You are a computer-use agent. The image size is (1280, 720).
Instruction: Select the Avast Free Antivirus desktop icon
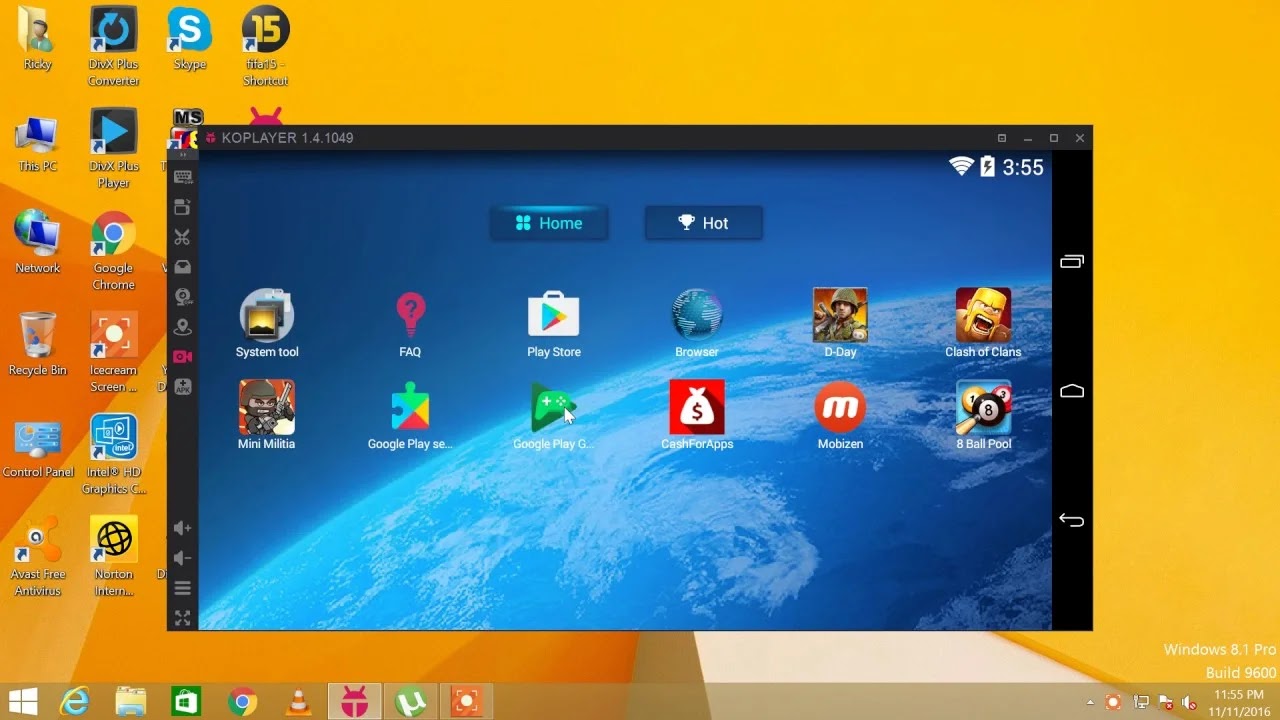point(38,557)
